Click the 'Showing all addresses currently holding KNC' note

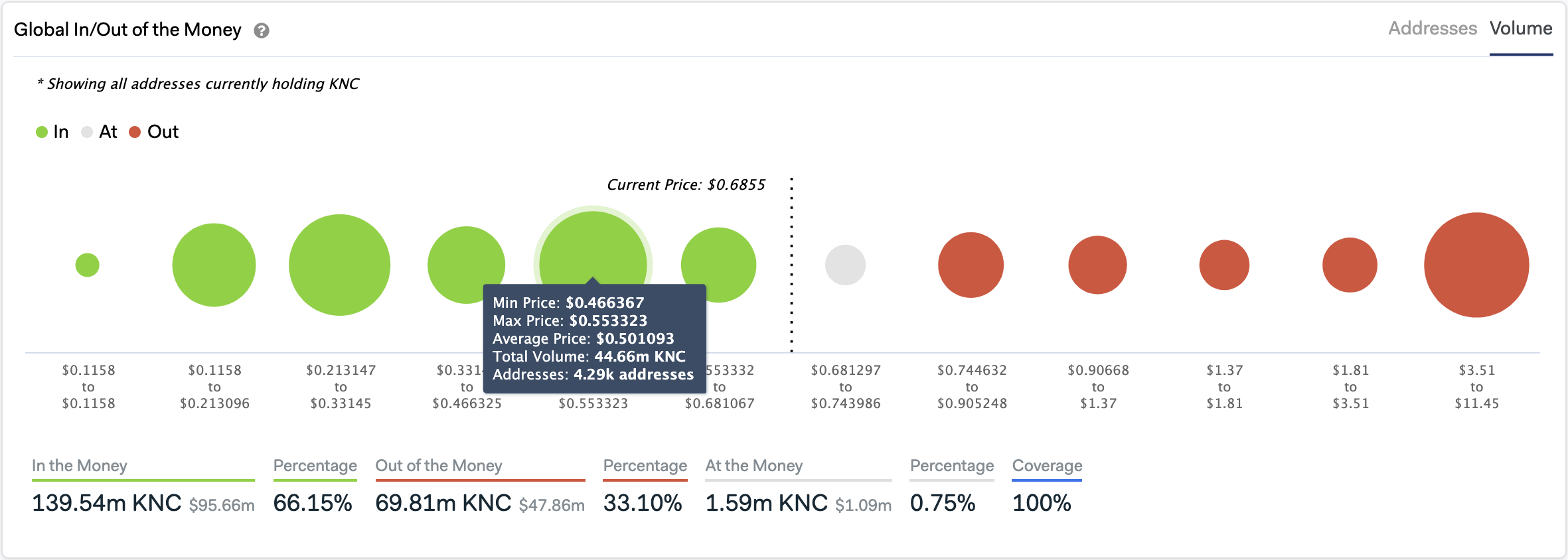coord(198,84)
